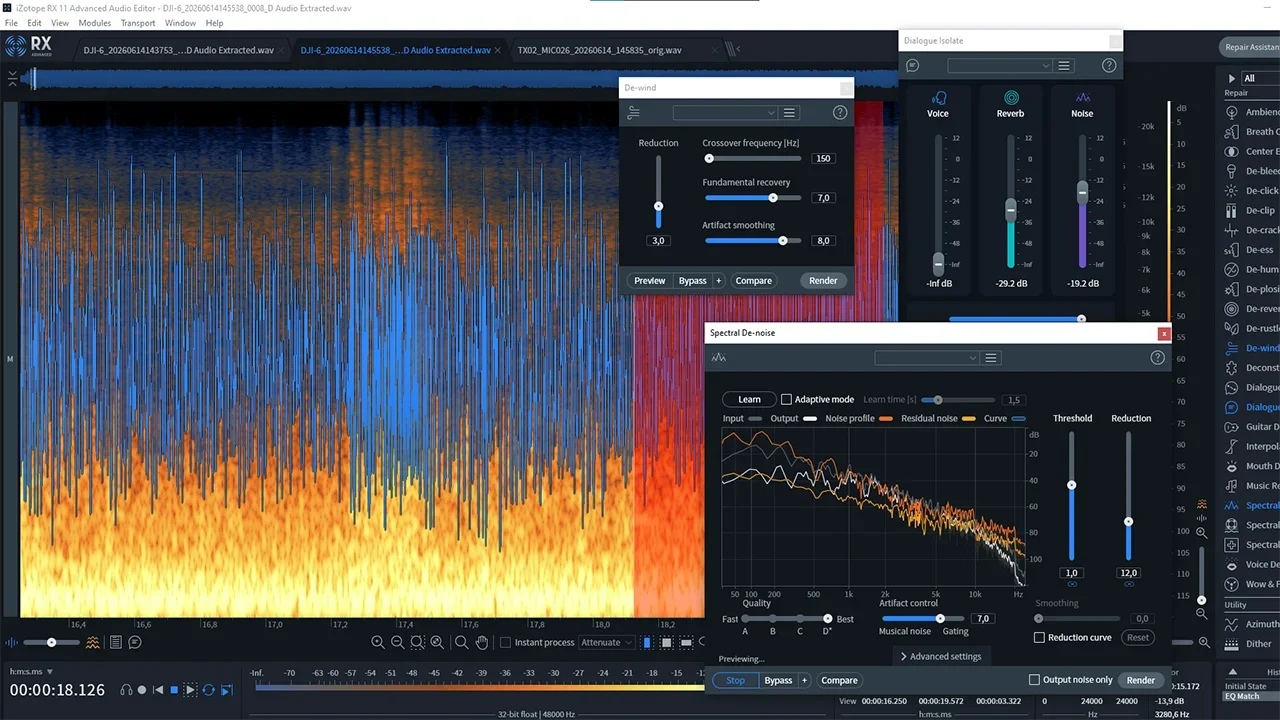Click the markers list icon below spectrogram

click(x=116, y=642)
